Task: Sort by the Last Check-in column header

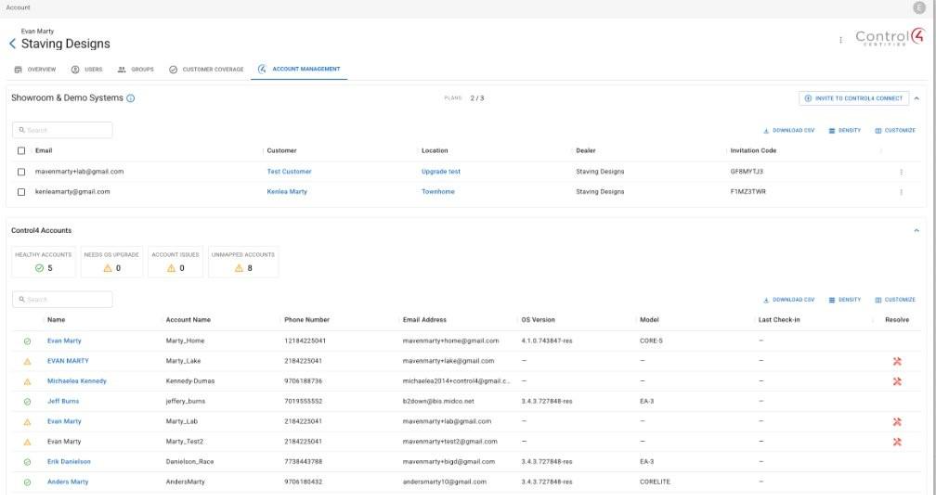Action: coord(779,320)
